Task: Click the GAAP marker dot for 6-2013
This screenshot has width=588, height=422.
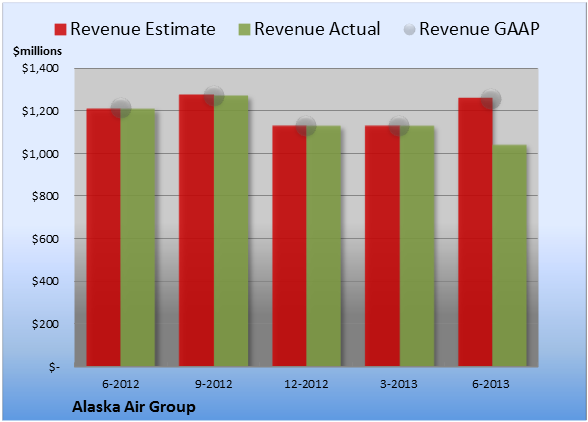Action: click(491, 99)
